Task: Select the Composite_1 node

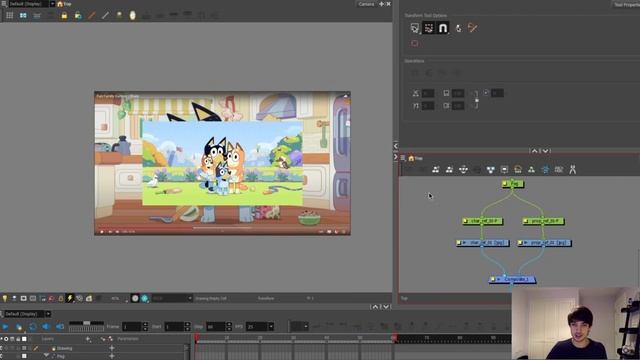Action: [x=513, y=279]
